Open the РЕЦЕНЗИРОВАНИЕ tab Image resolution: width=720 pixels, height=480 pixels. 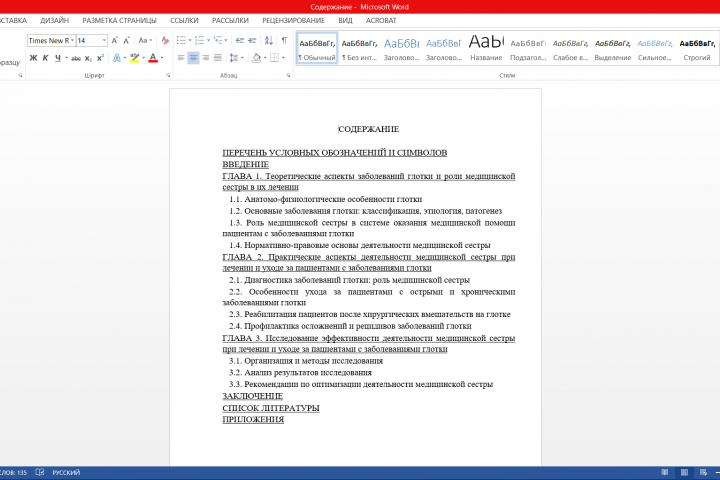point(293,21)
